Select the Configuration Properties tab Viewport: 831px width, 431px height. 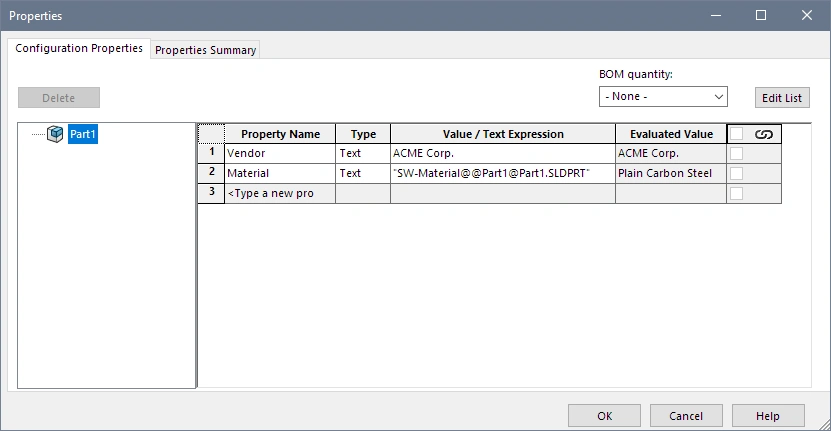pos(79,48)
